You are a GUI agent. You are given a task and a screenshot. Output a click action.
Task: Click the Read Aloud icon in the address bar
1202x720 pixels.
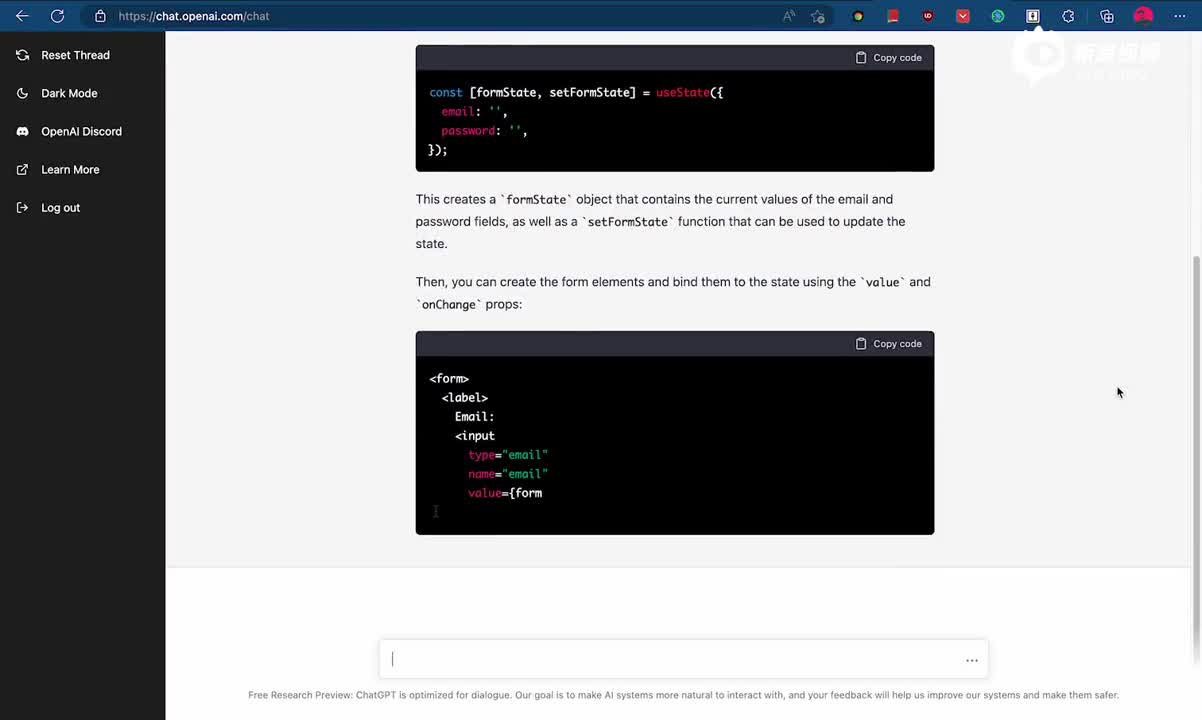point(789,16)
